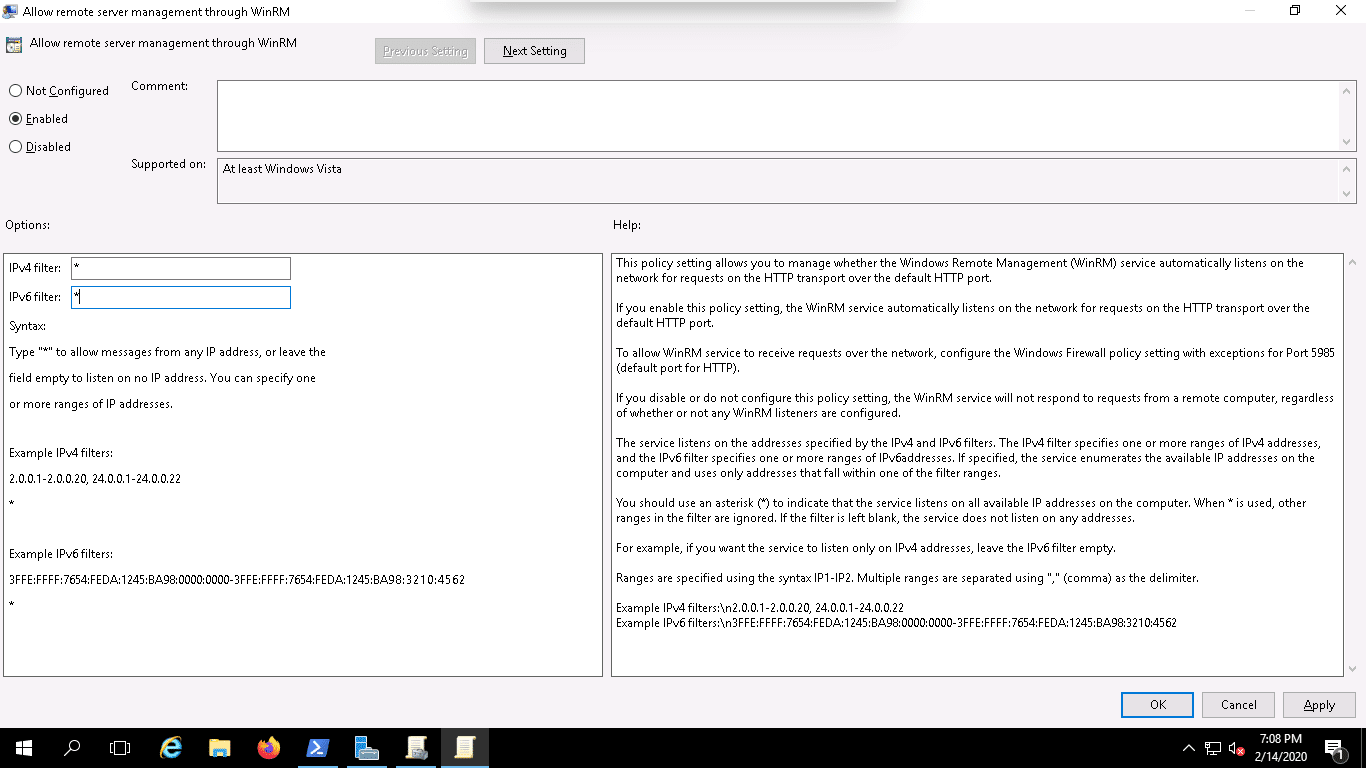The width and height of the screenshot is (1366, 768).
Task: Click the active policy editor taskbar icon
Action: 464,747
